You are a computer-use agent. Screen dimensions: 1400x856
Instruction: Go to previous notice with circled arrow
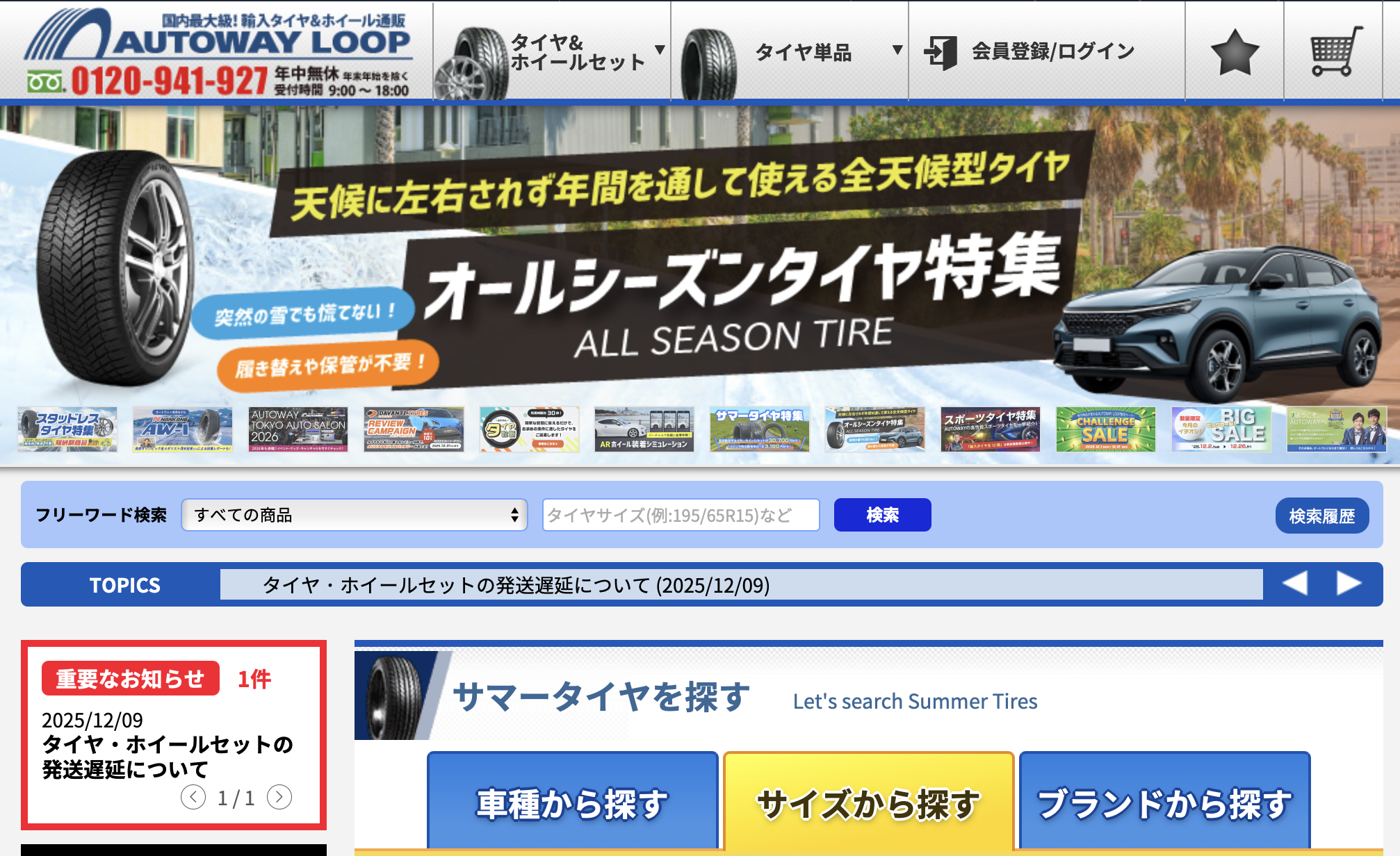193,797
